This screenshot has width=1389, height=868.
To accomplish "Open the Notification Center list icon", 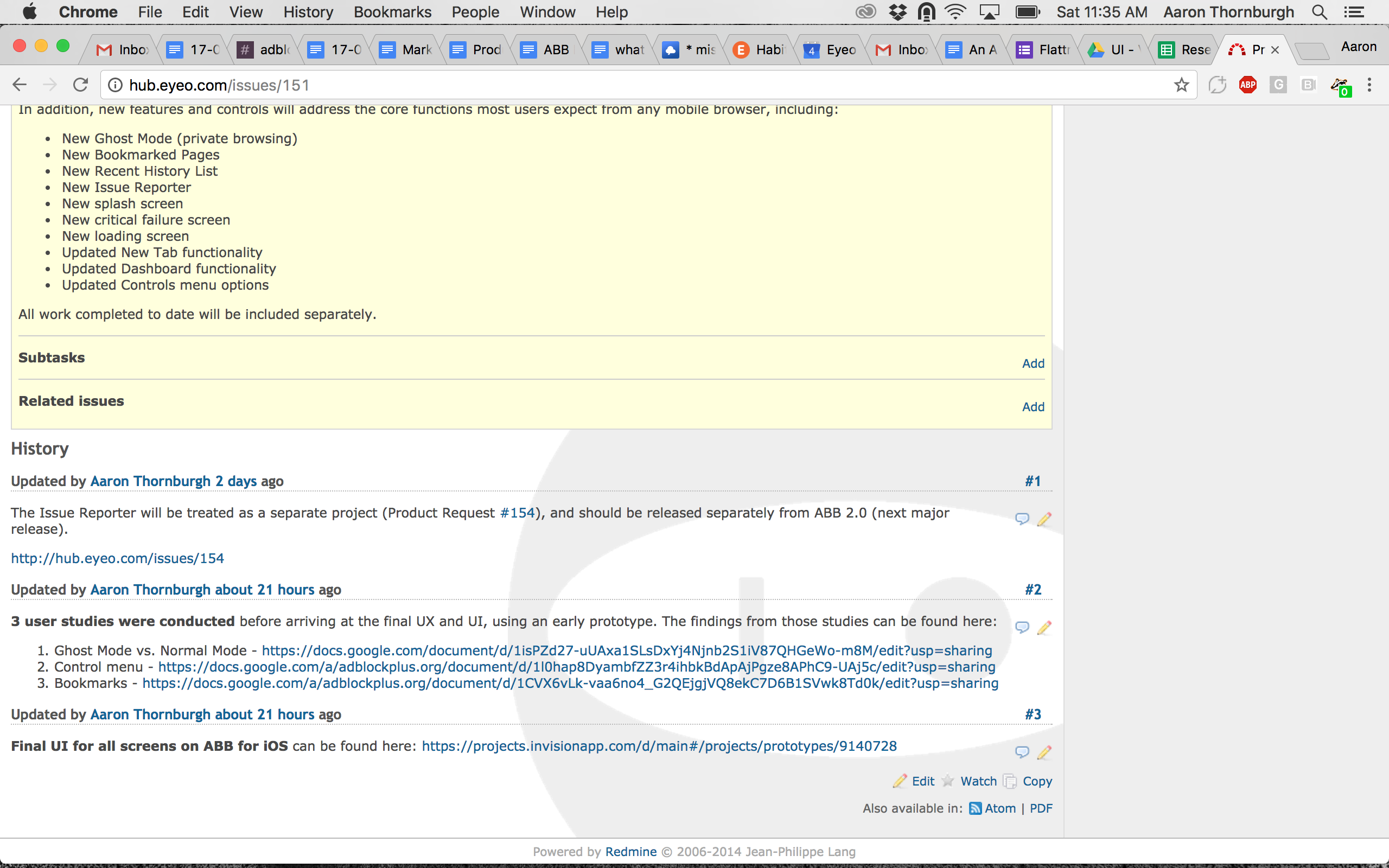I will coord(1353,12).
